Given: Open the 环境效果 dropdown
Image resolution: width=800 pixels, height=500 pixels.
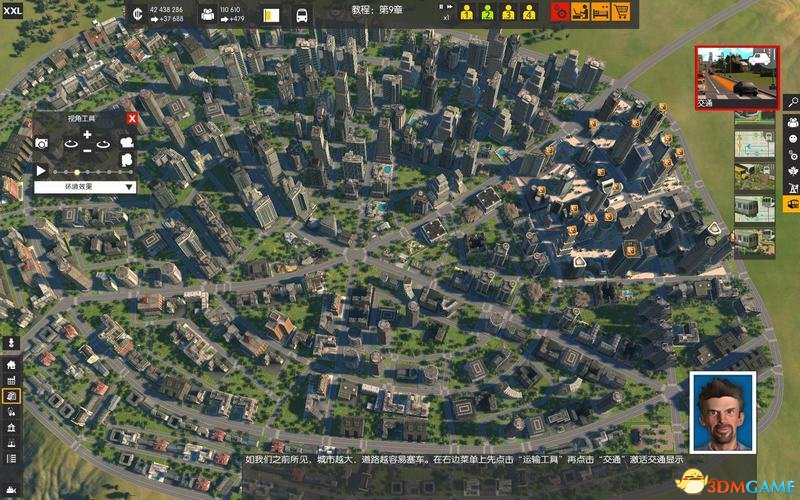Looking at the screenshot, I should 85,187.
